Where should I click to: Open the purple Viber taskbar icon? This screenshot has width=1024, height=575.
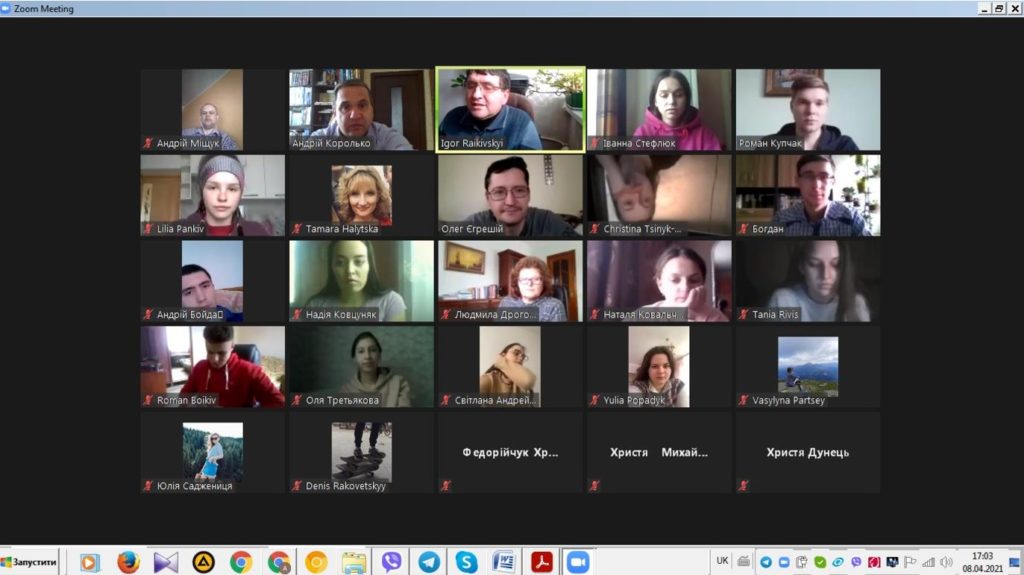pos(391,562)
